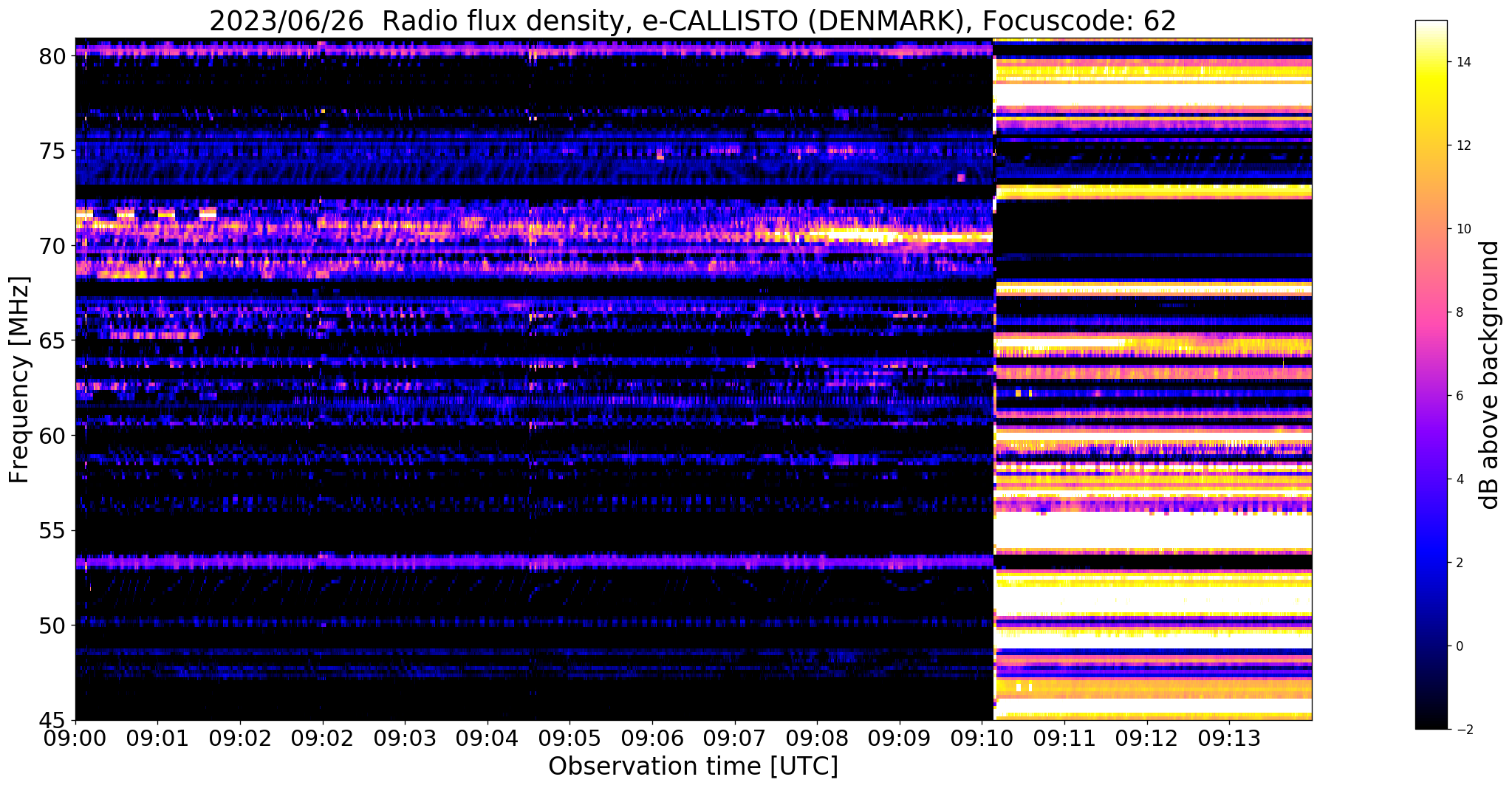
Task: Click the 75 MHz tick label
Action: click(x=53, y=151)
